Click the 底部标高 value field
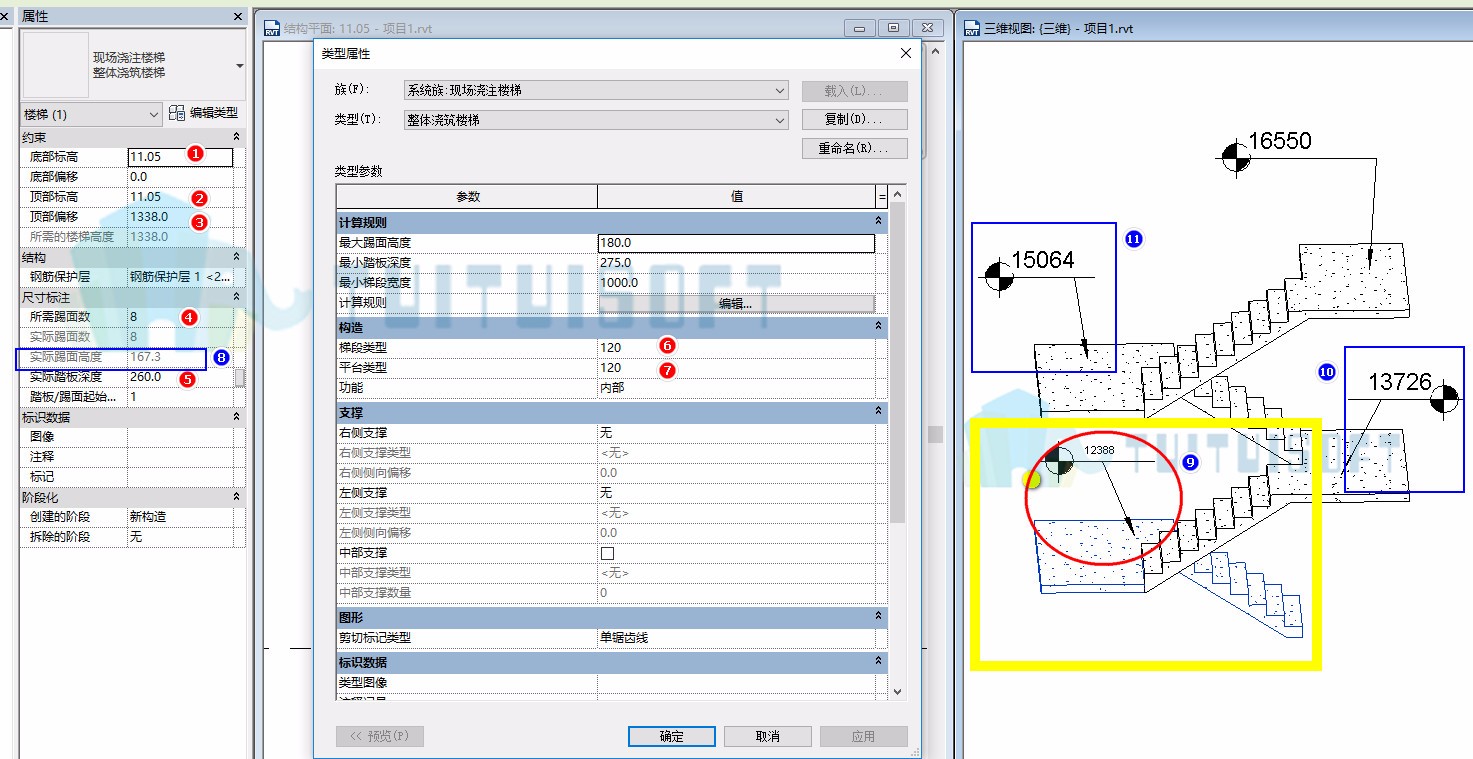This screenshot has width=1473, height=759. (x=180, y=157)
